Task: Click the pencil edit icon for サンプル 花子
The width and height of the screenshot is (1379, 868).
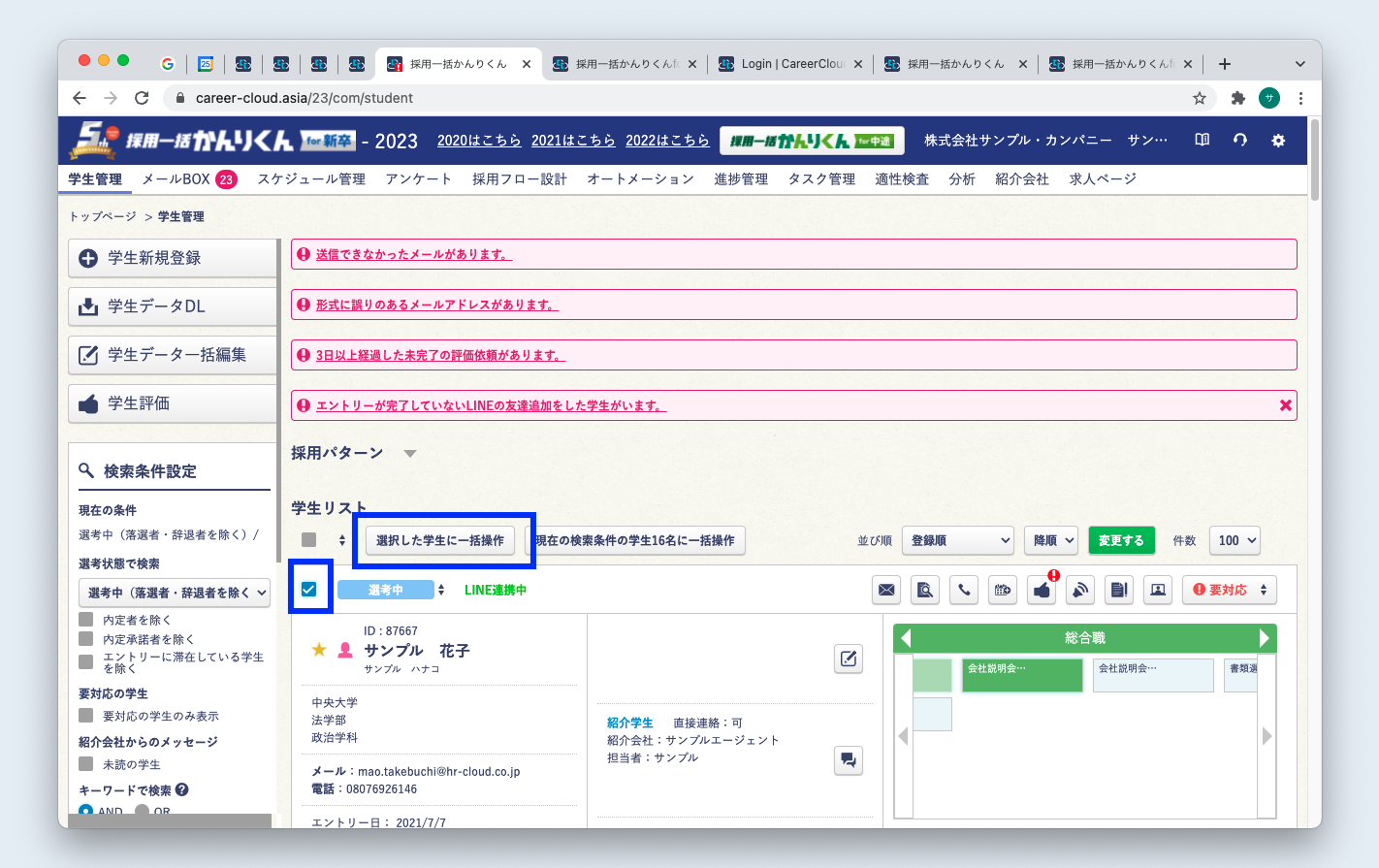Action: click(x=848, y=659)
